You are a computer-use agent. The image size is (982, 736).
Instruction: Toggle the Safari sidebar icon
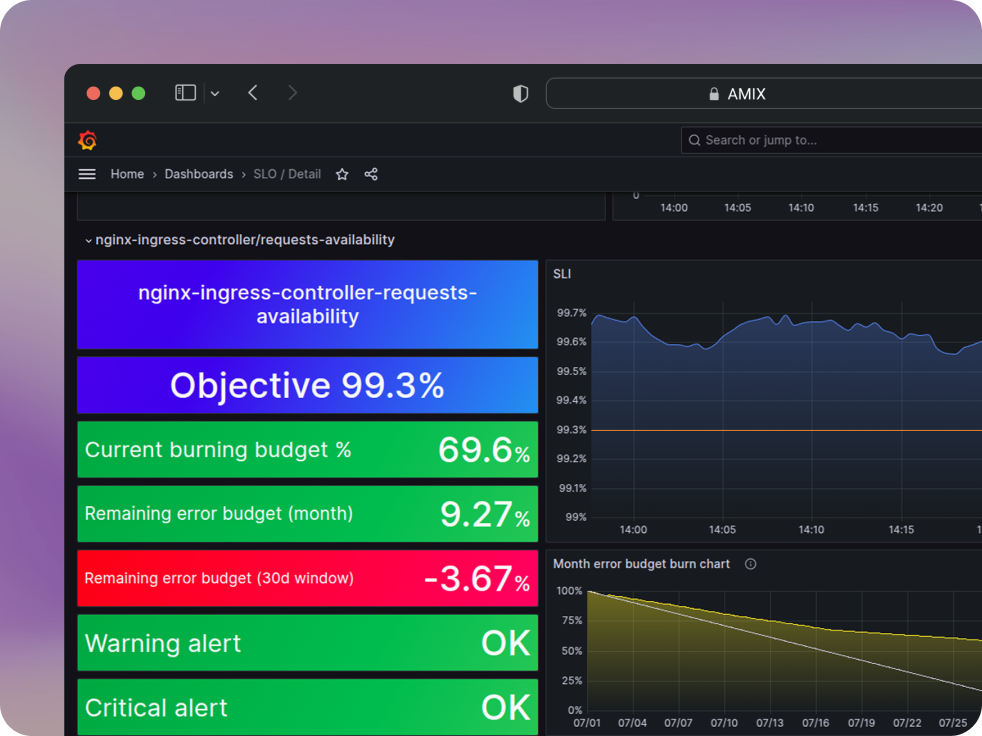pyautogui.click(x=185, y=93)
